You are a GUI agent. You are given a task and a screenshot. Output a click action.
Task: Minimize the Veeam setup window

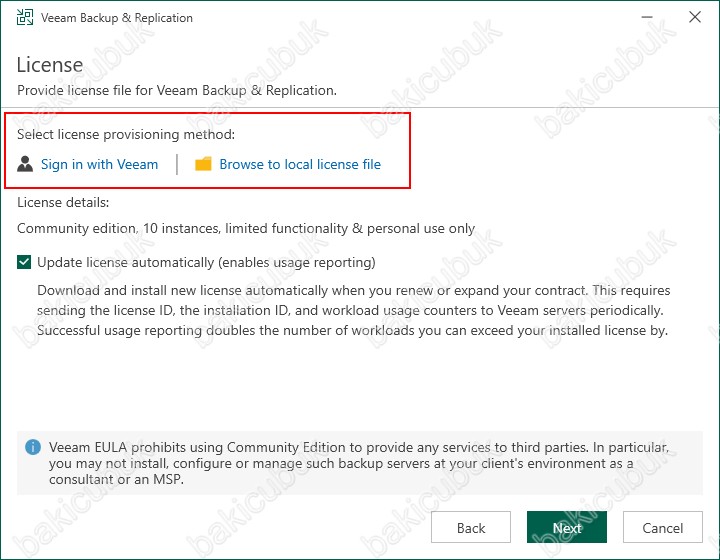coord(647,17)
